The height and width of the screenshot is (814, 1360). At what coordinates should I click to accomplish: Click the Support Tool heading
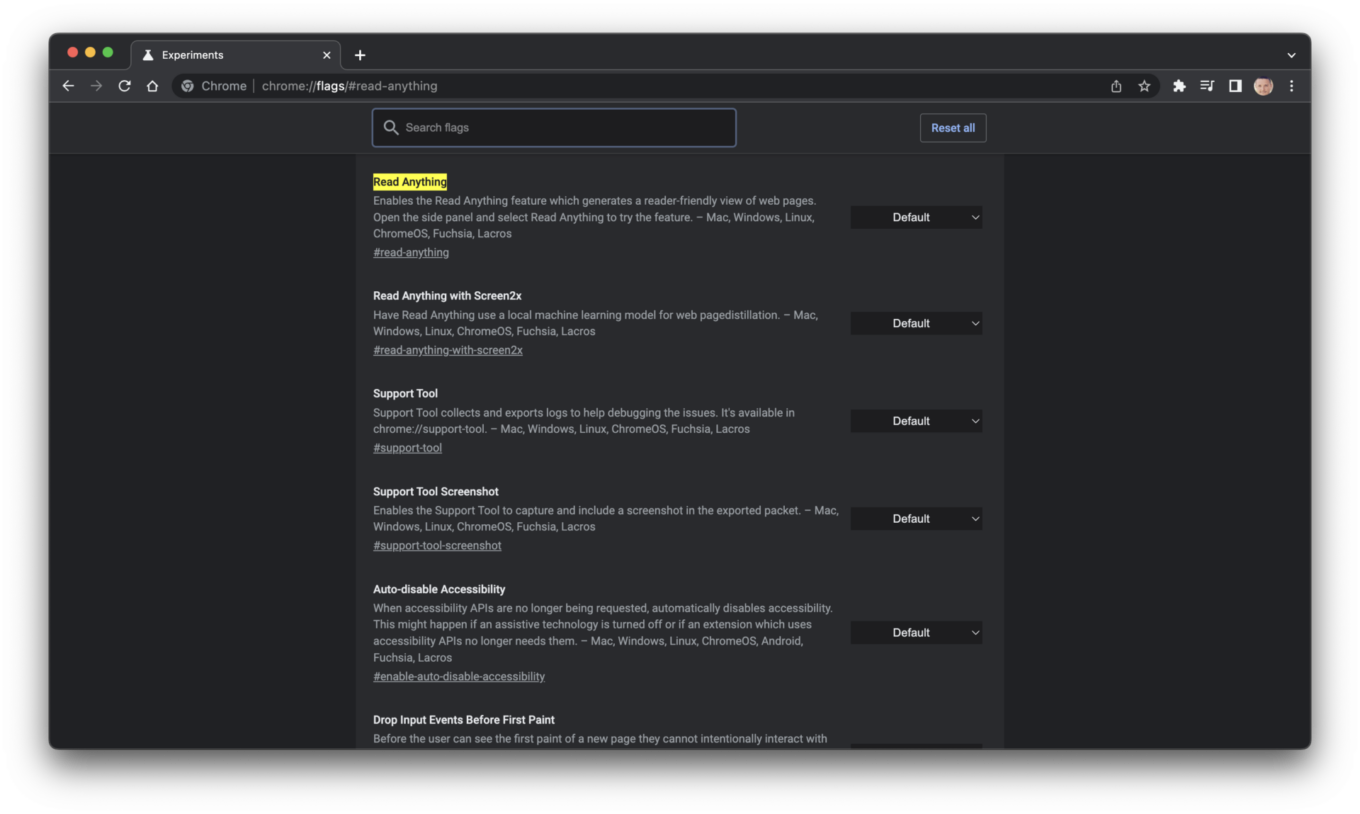pyautogui.click(x=405, y=394)
